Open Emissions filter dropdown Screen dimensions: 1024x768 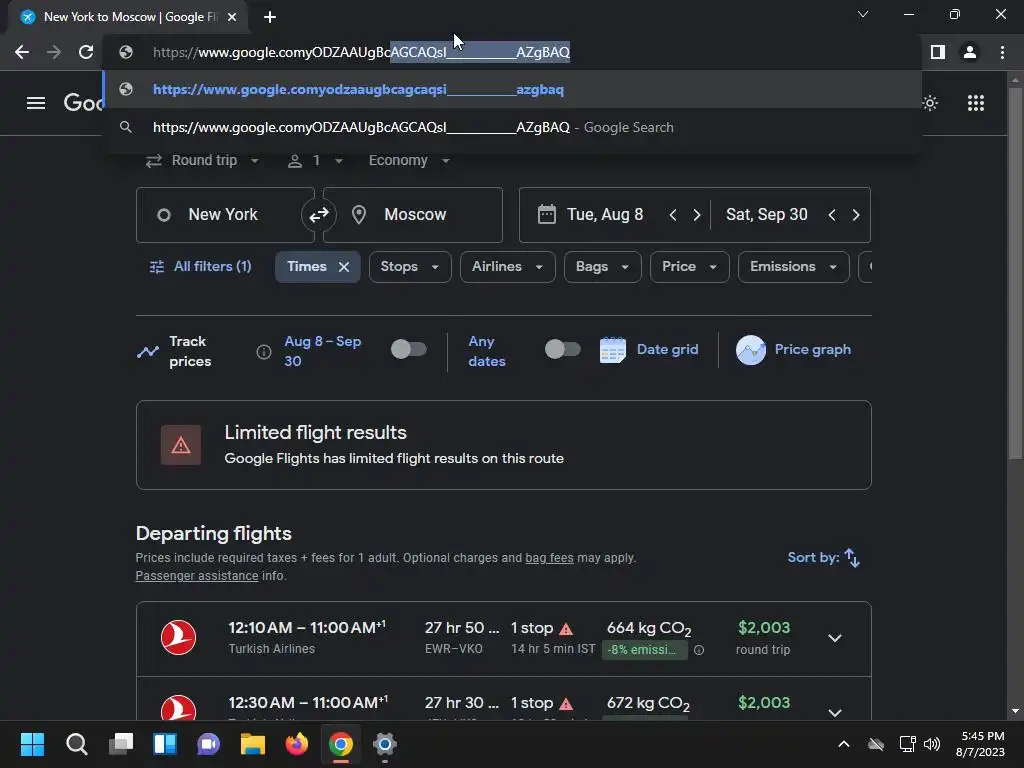point(793,266)
